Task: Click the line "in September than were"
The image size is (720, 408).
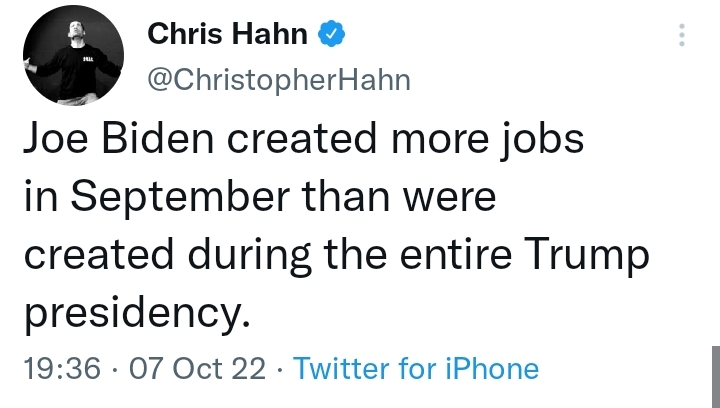Action: (260, 197)
